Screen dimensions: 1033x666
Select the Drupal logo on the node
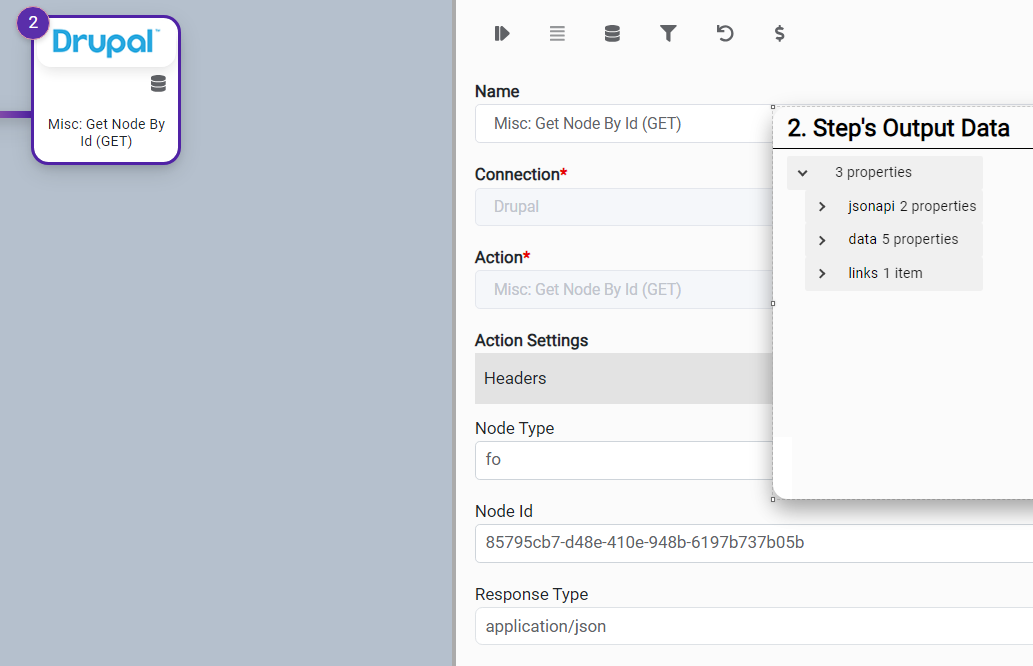tap(105, 42)
